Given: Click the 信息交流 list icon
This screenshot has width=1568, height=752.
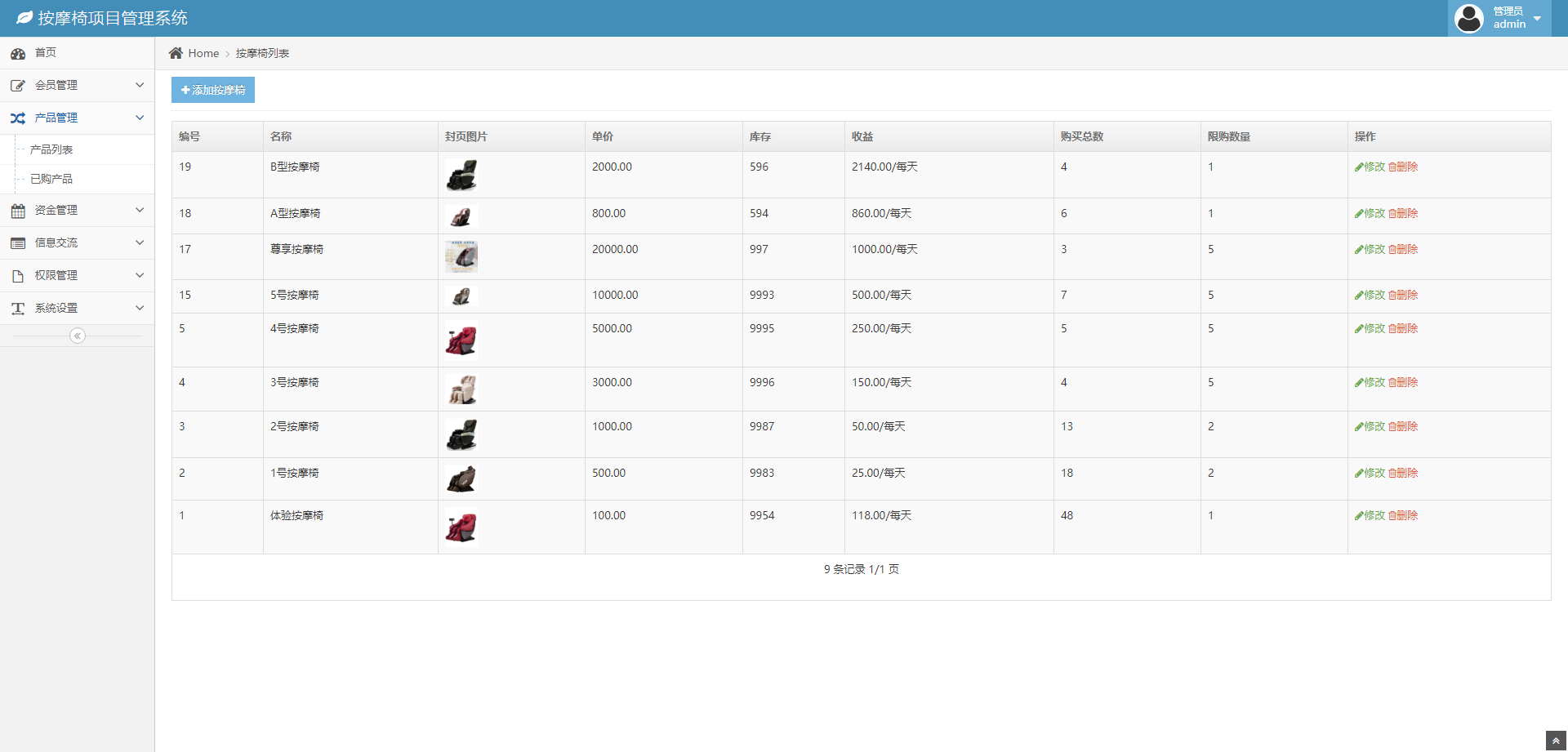Looking at the screenshot, I should coord(18,243).
